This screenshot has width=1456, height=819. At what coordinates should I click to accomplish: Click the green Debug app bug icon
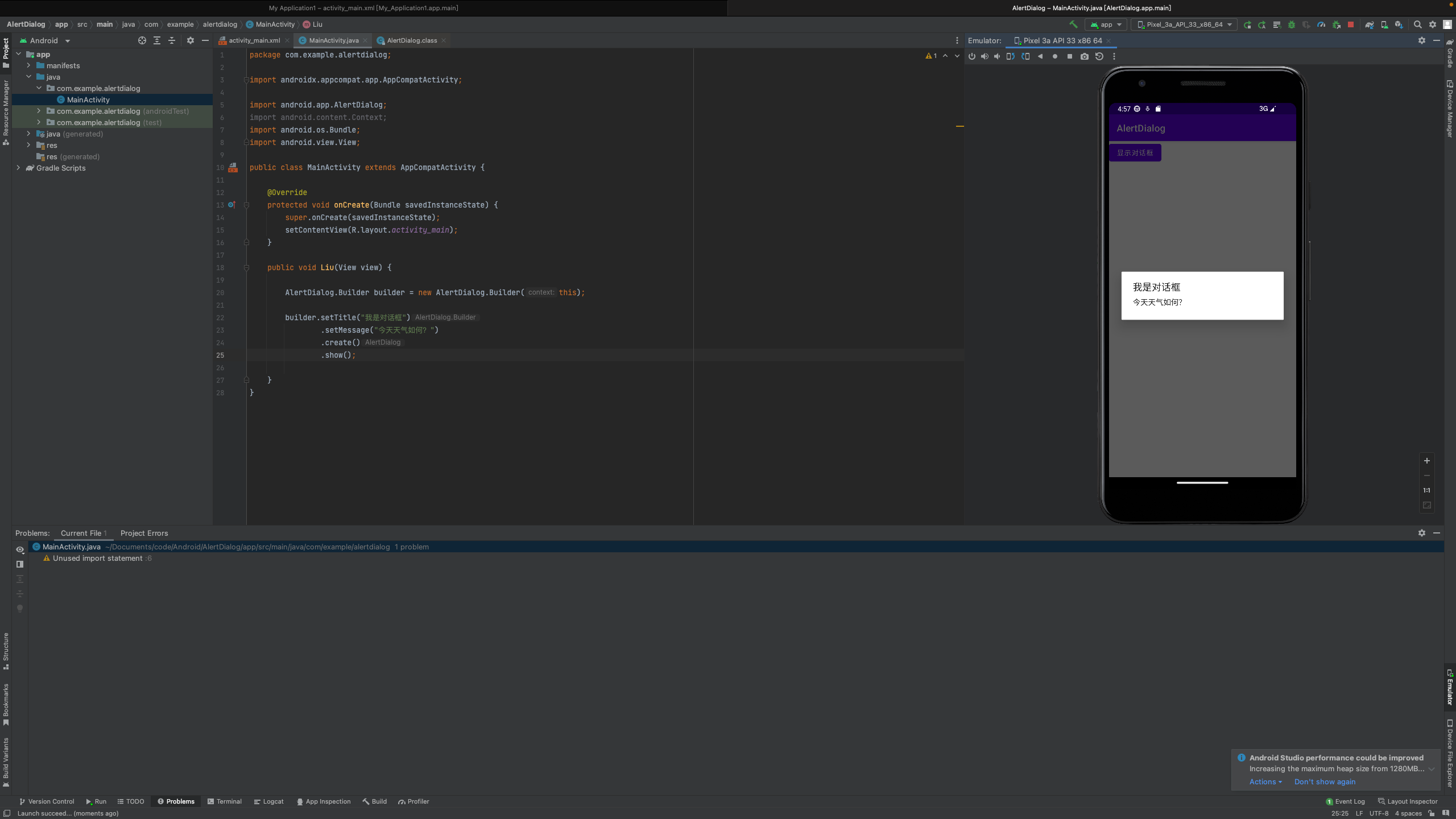point(1292,24)
